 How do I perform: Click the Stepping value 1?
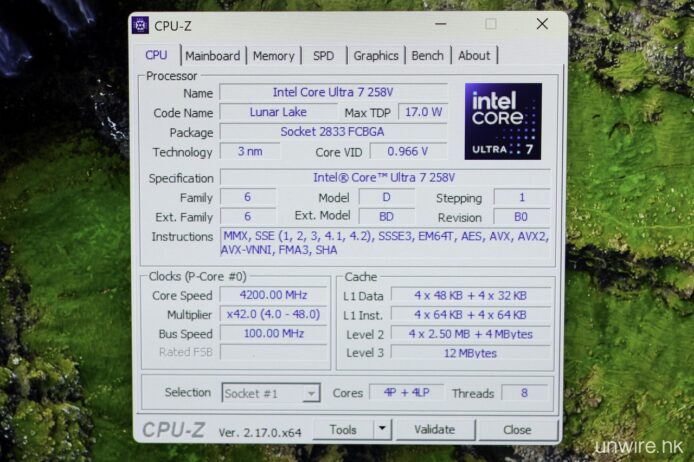point(522,197)
